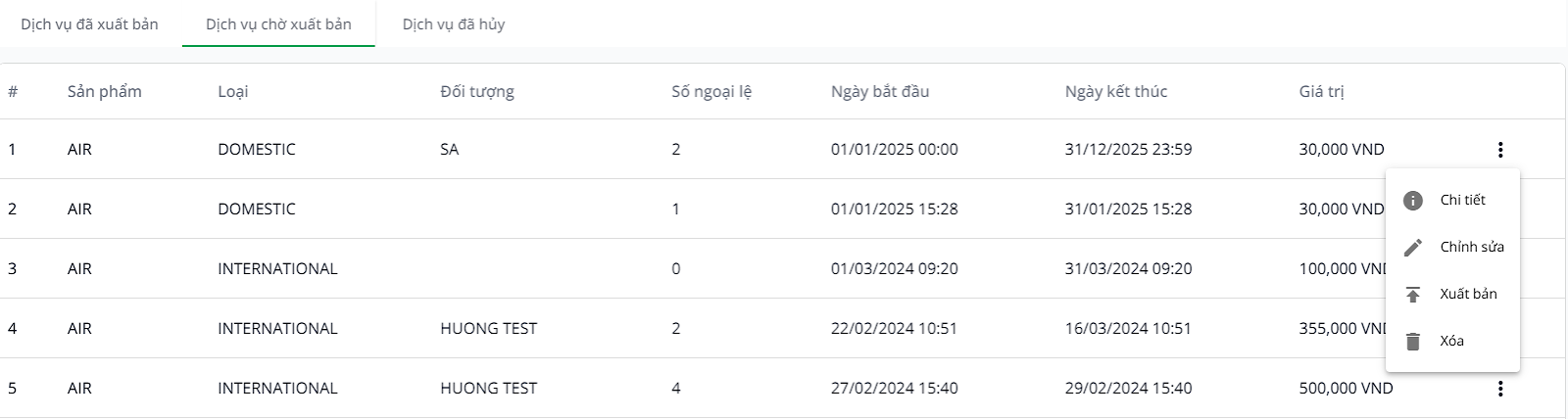The width and height of the screenshot is (1568, 419).
Task: Click the Ngày kết thúc column header
Action: 1116,92
